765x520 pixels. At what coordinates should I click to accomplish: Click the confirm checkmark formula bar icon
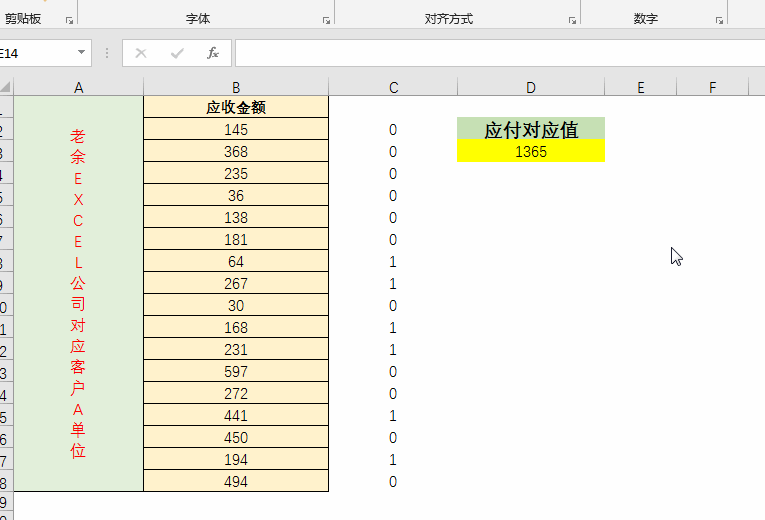(x=177, y=53)
